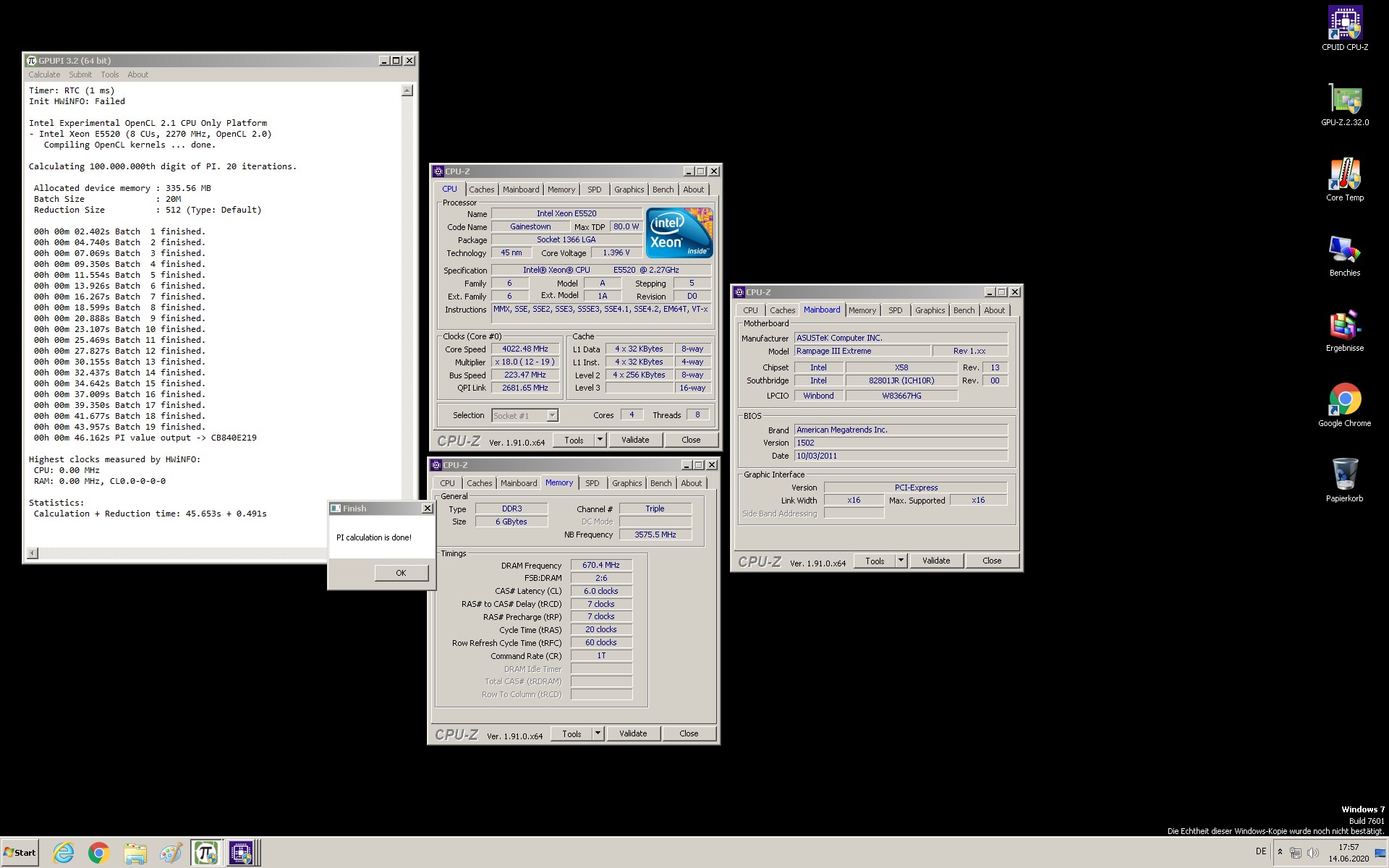Click Validate in CPU window
Image resolution: width=1389 pixels, height=868 pixels.
point(635,440)
